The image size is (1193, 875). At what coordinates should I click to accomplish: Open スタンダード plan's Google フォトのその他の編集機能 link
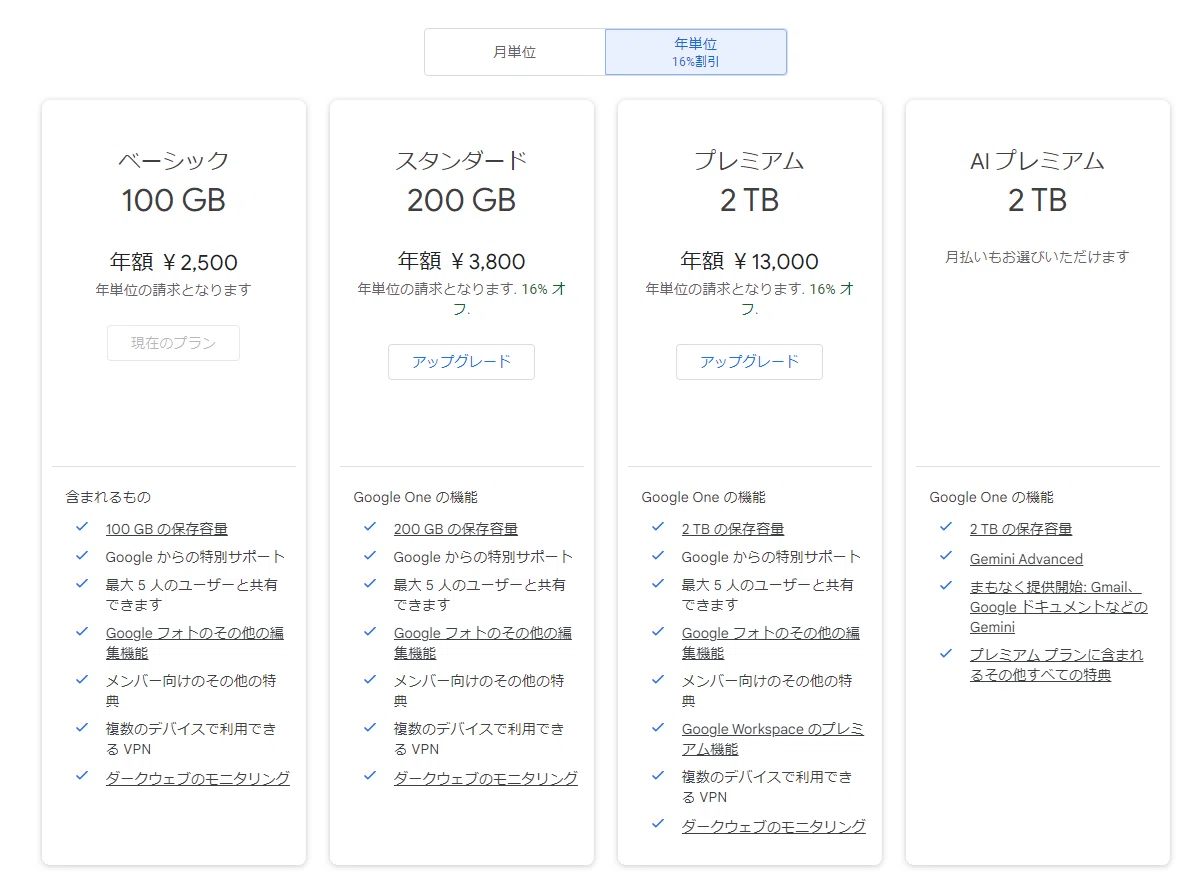[x=482, y=643]
